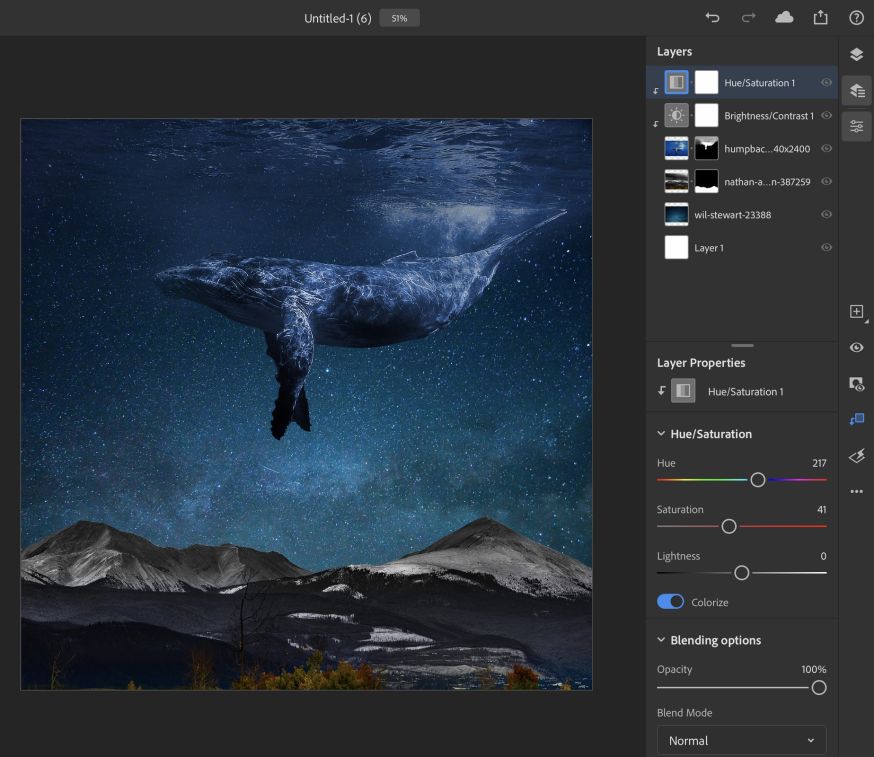Select Layer 1 white thumbnail

click(x=677, y=248)
